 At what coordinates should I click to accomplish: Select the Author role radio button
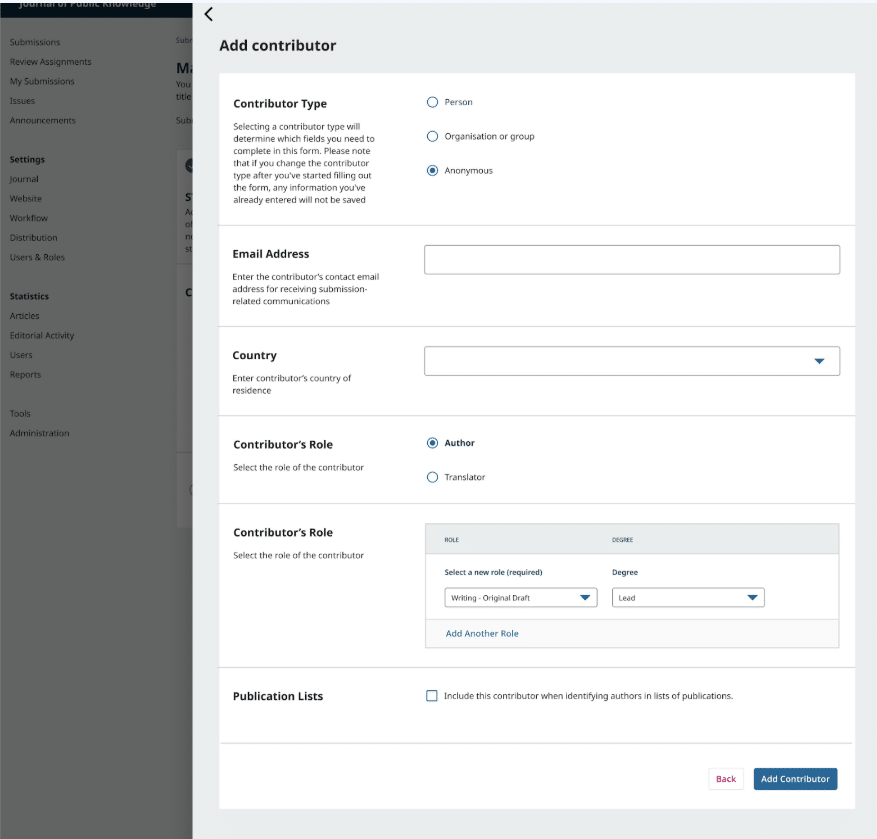[432, 443]
